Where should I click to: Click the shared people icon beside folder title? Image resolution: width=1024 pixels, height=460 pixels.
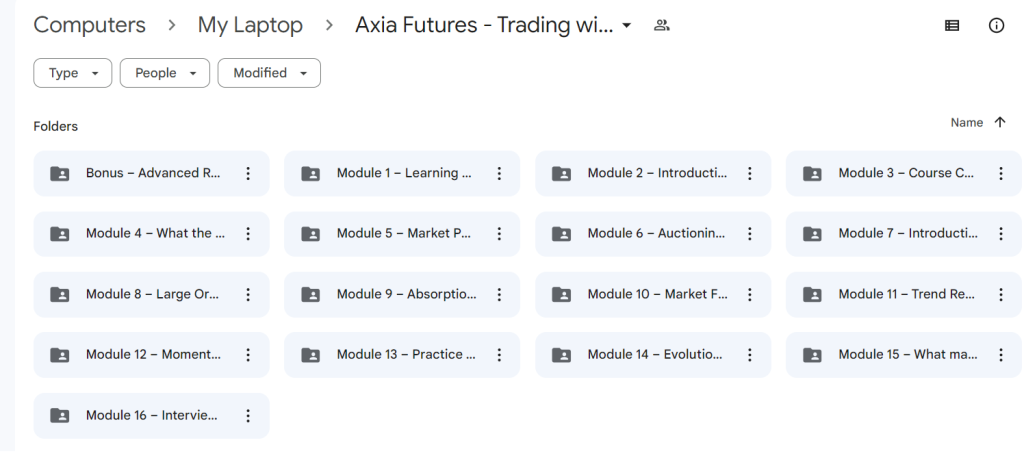[662, 25]
